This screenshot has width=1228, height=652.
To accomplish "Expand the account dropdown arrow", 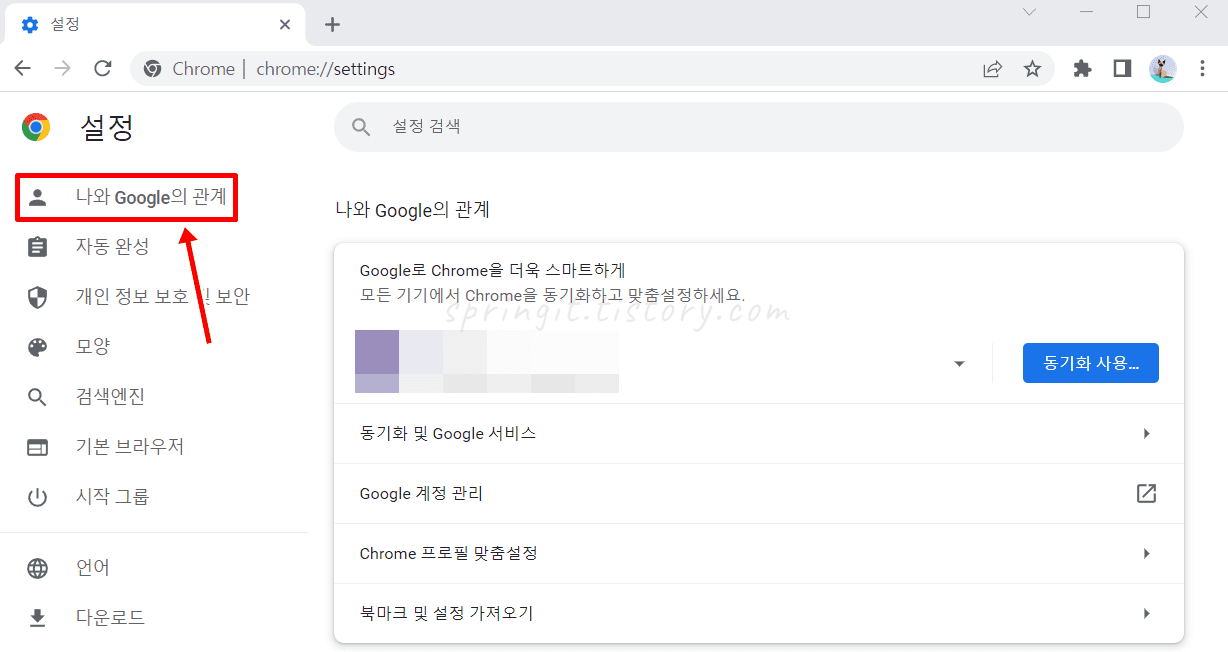I will click(x=959, y=363).
